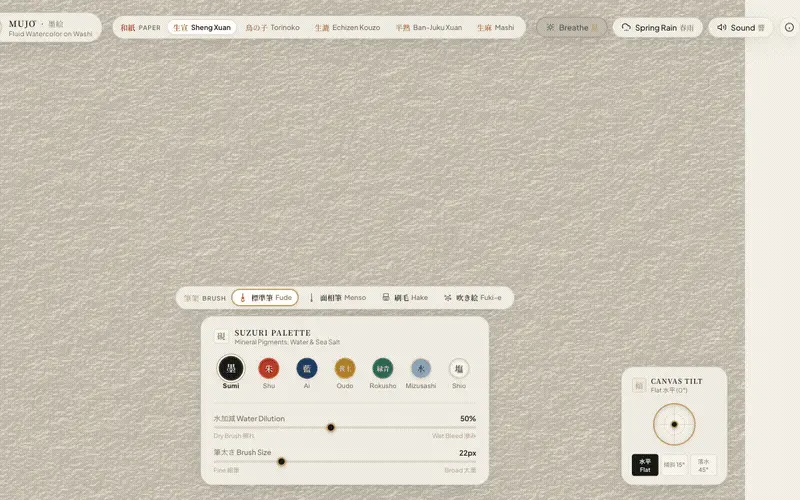Choose Echizen Kouzo paper

347,28
